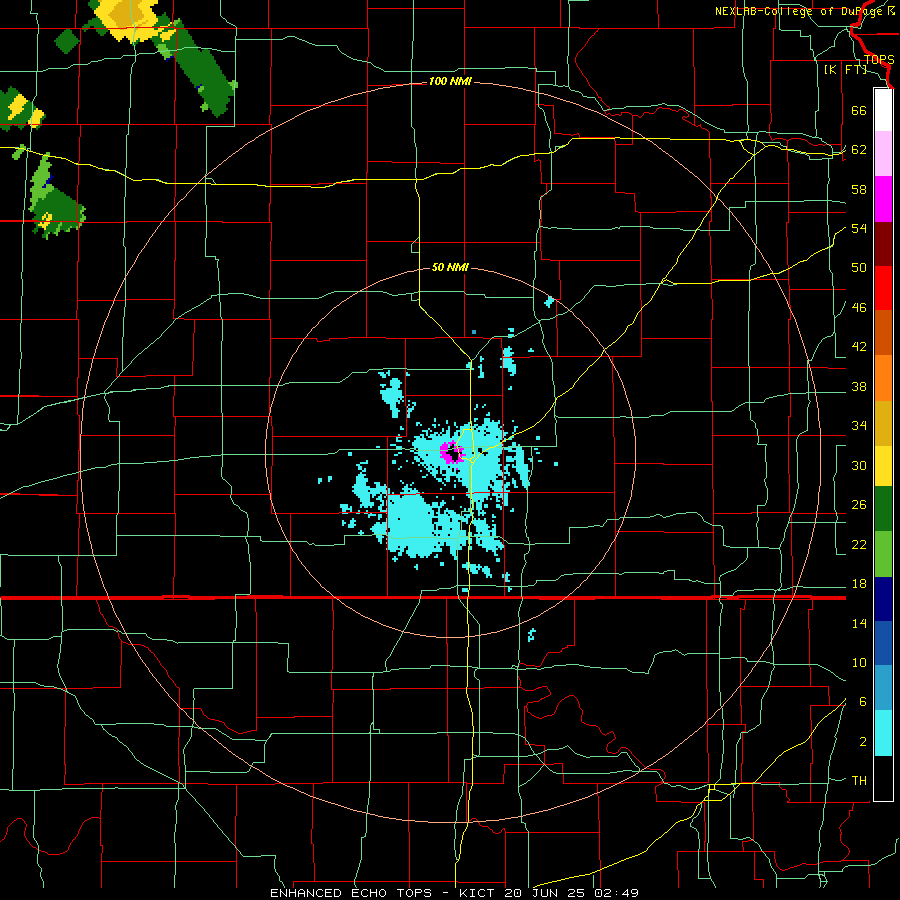Click the magenta high echo top core
This screenshot has height=900, width=900.
(x=451, y=452)
